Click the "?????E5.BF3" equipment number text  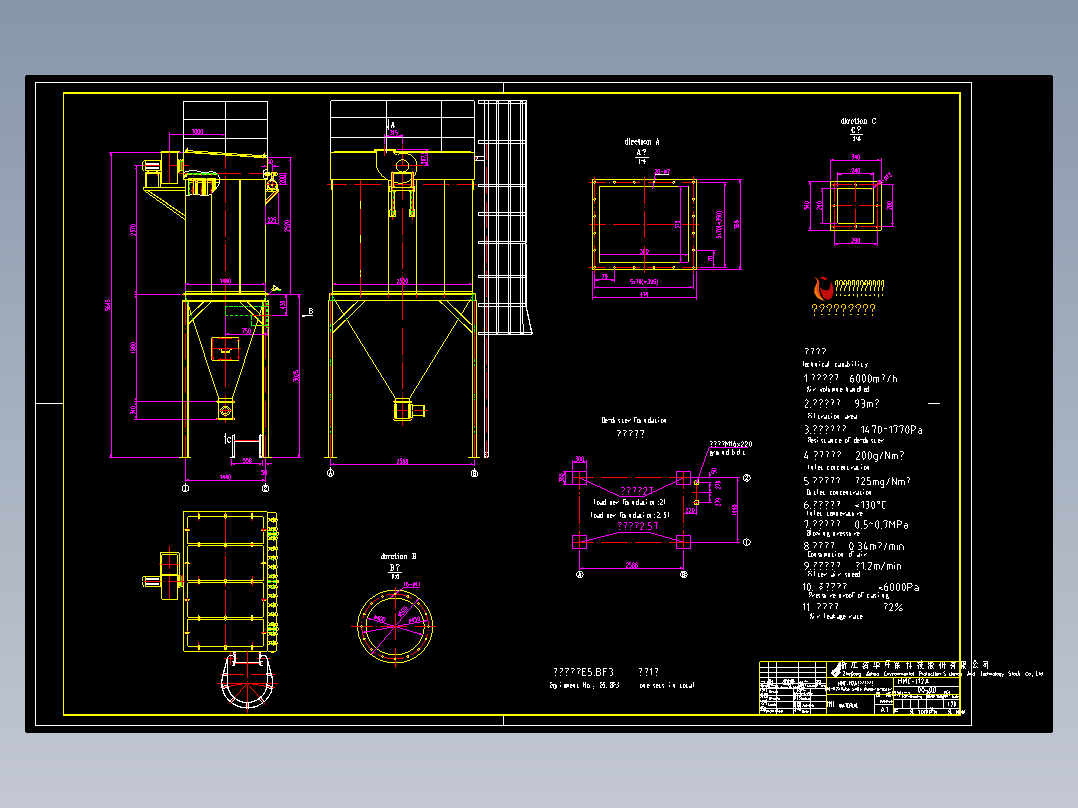click(583, 673)
